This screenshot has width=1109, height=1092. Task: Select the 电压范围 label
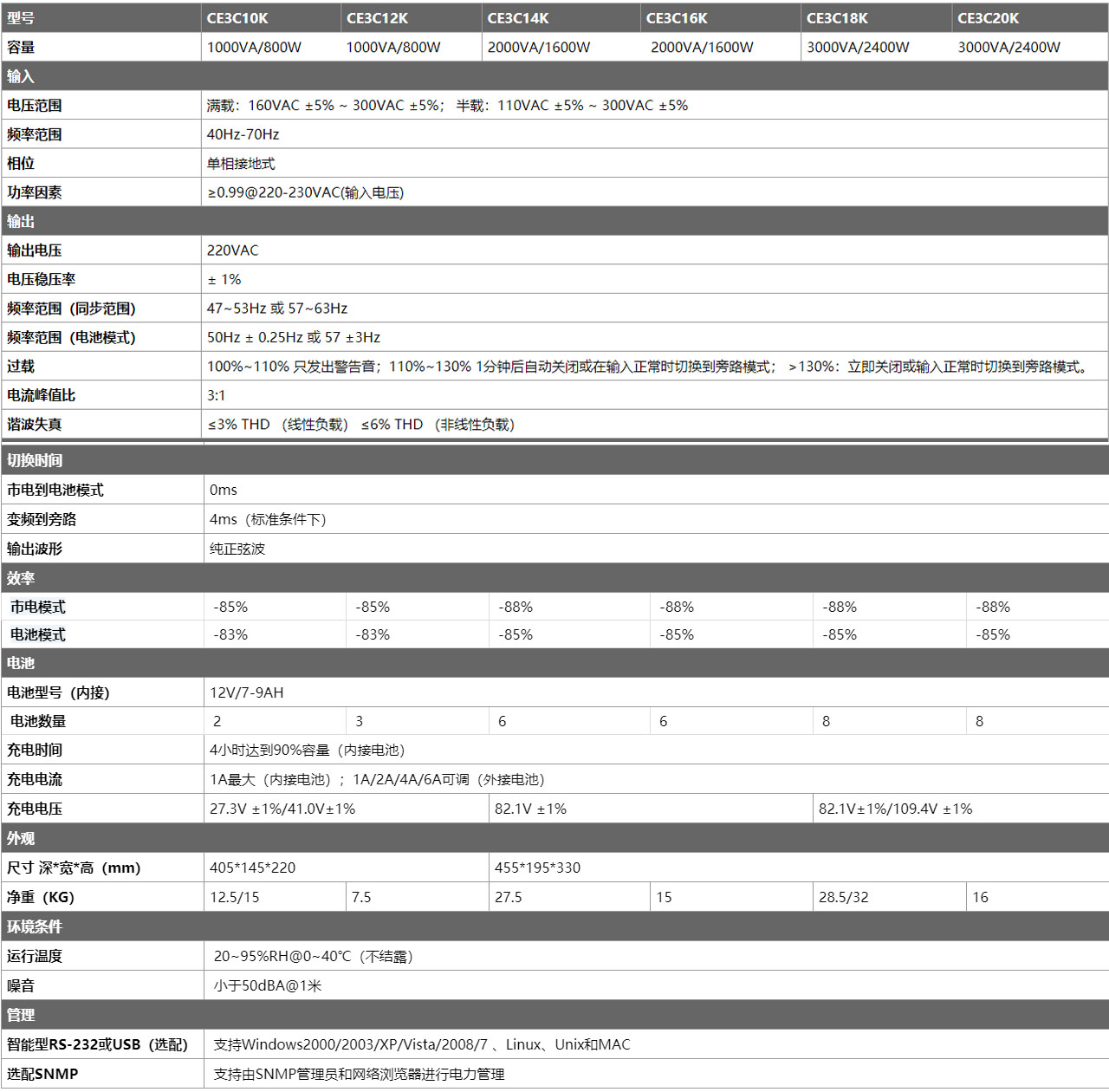click(35, 106)
